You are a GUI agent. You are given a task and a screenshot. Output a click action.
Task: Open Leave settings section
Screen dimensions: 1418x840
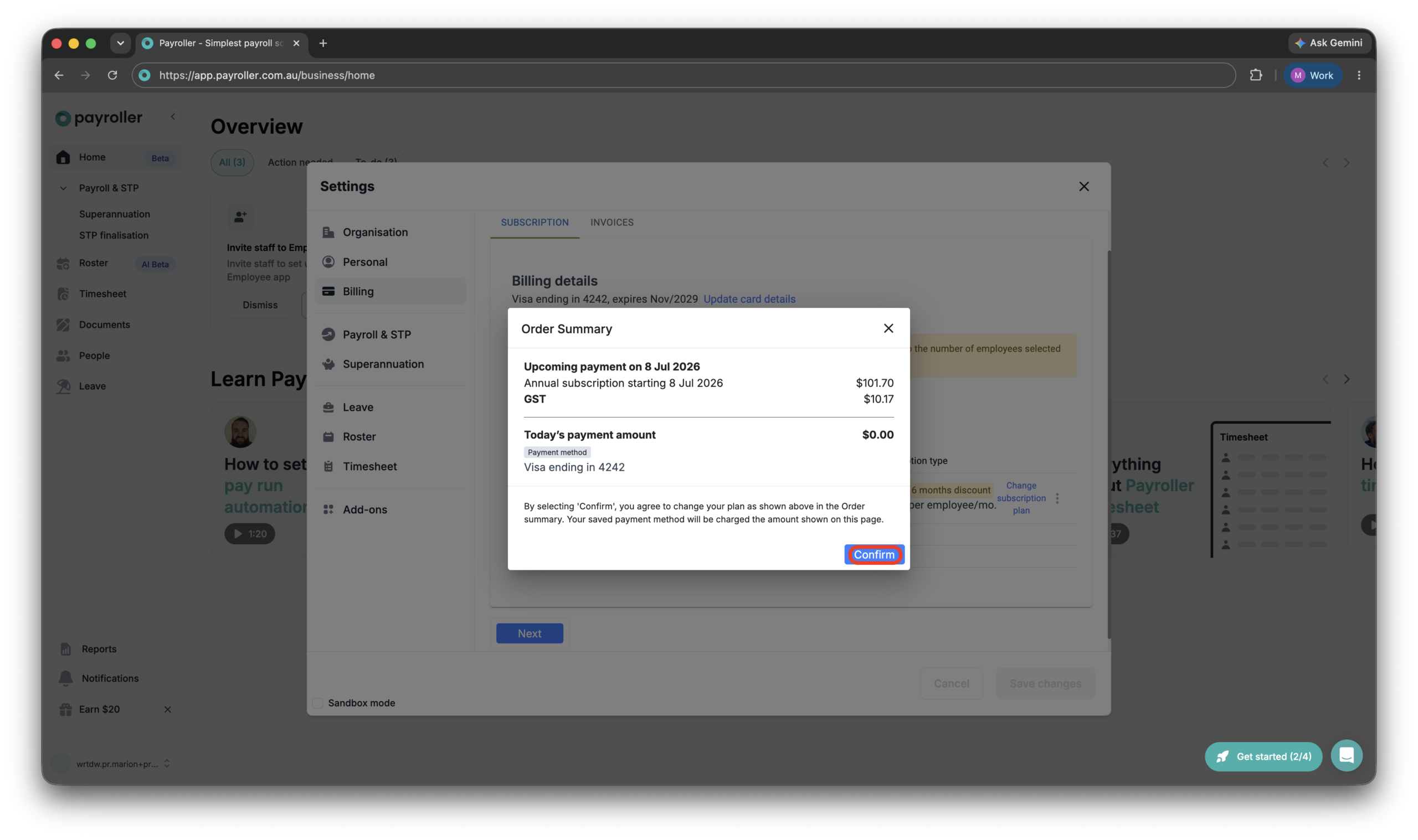390,407
